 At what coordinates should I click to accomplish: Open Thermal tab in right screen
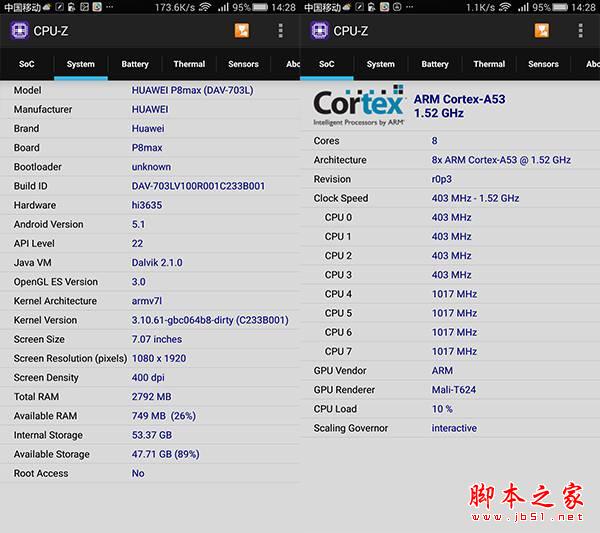489,64
